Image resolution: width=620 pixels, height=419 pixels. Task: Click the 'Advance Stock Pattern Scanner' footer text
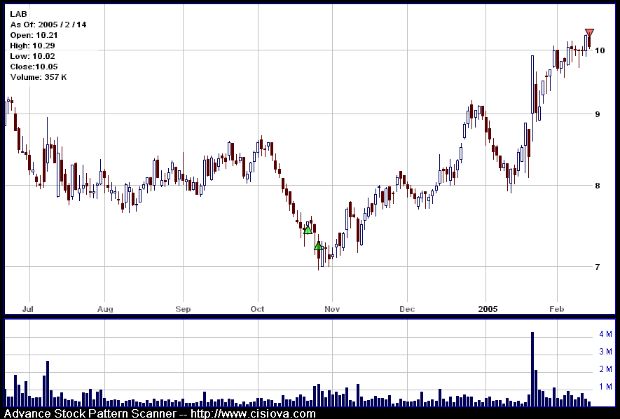pyautogui.click(x=90, y=414)
